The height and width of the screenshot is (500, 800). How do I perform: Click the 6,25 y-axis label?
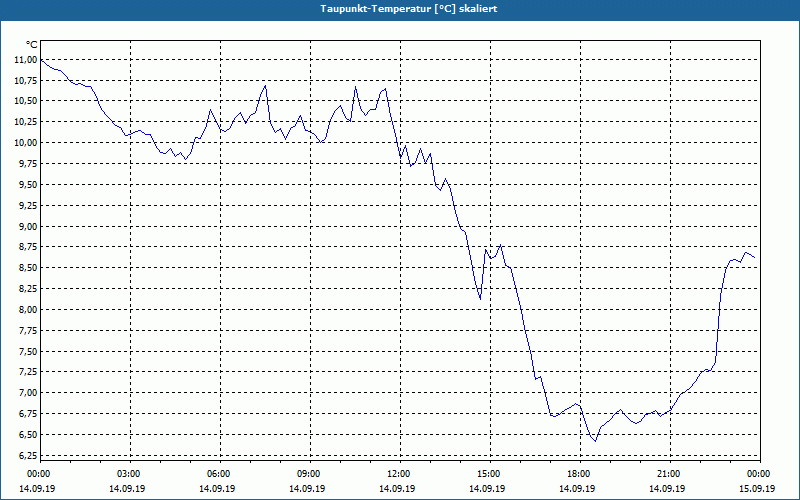point(29,456)
